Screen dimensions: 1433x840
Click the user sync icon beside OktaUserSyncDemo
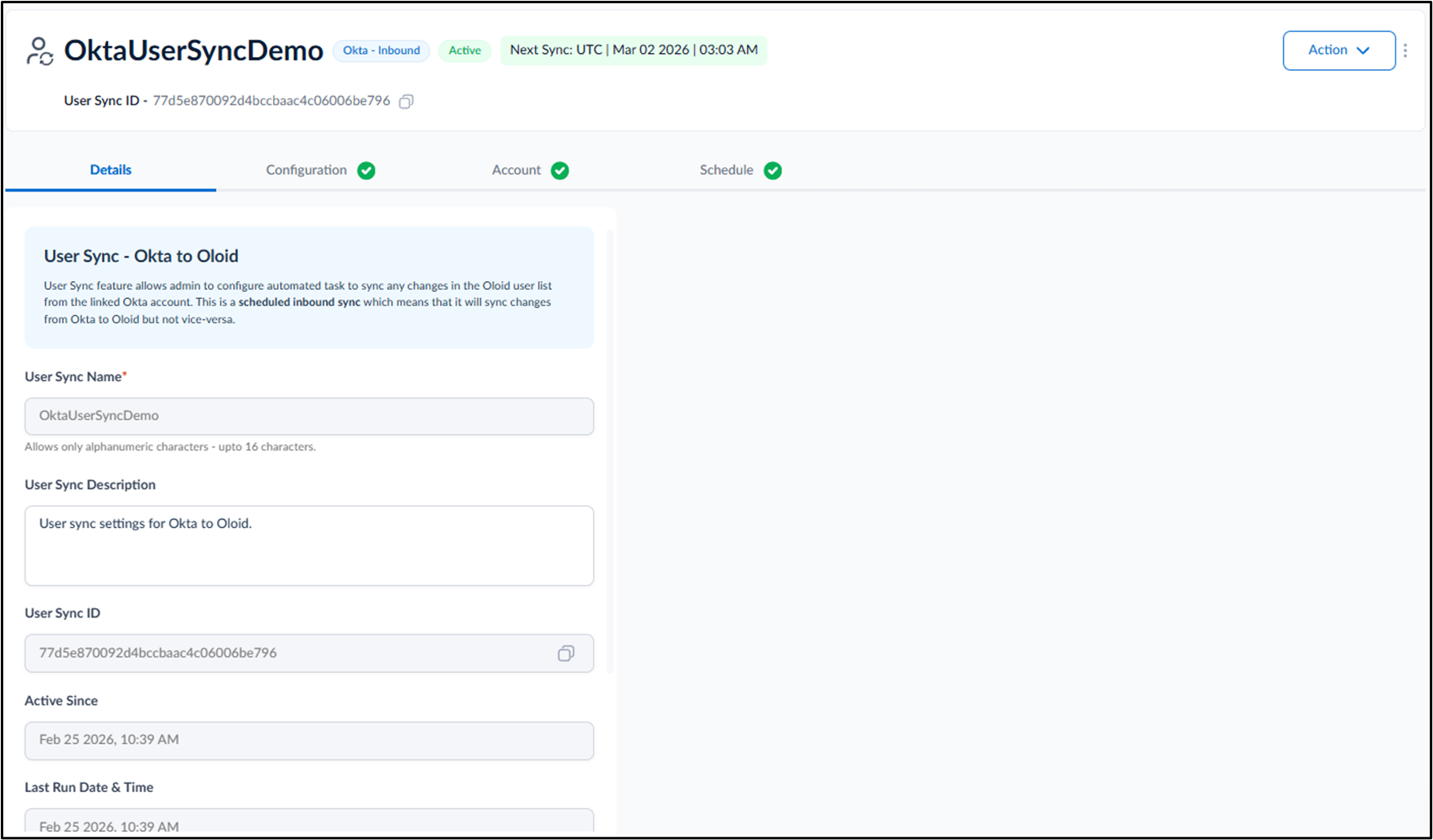39,51
